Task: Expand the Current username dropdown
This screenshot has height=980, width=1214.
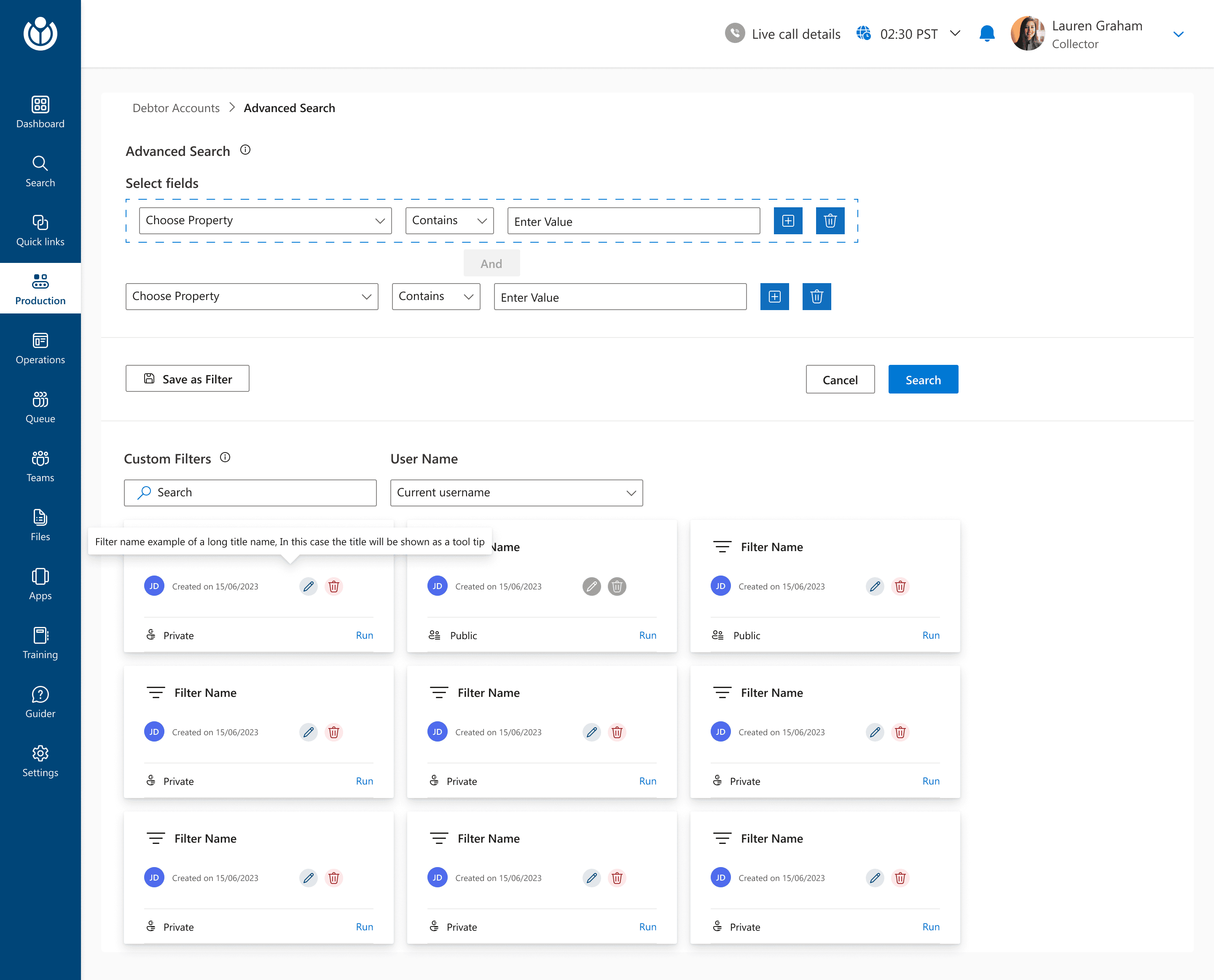Action: (516, 493)
